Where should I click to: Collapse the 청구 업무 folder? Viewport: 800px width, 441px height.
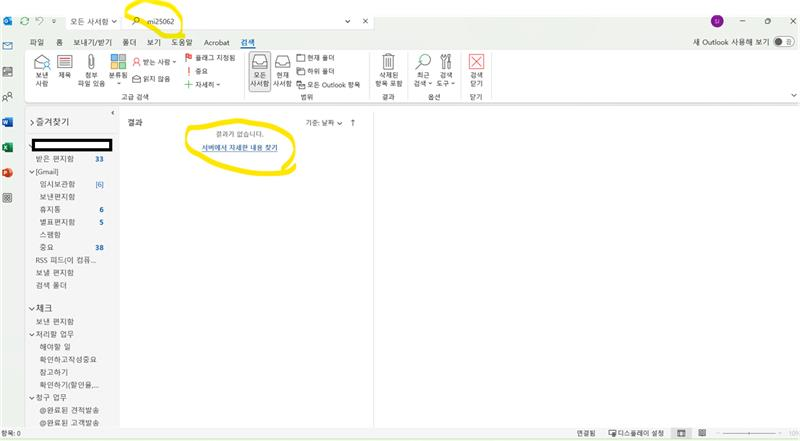(32, 398)
